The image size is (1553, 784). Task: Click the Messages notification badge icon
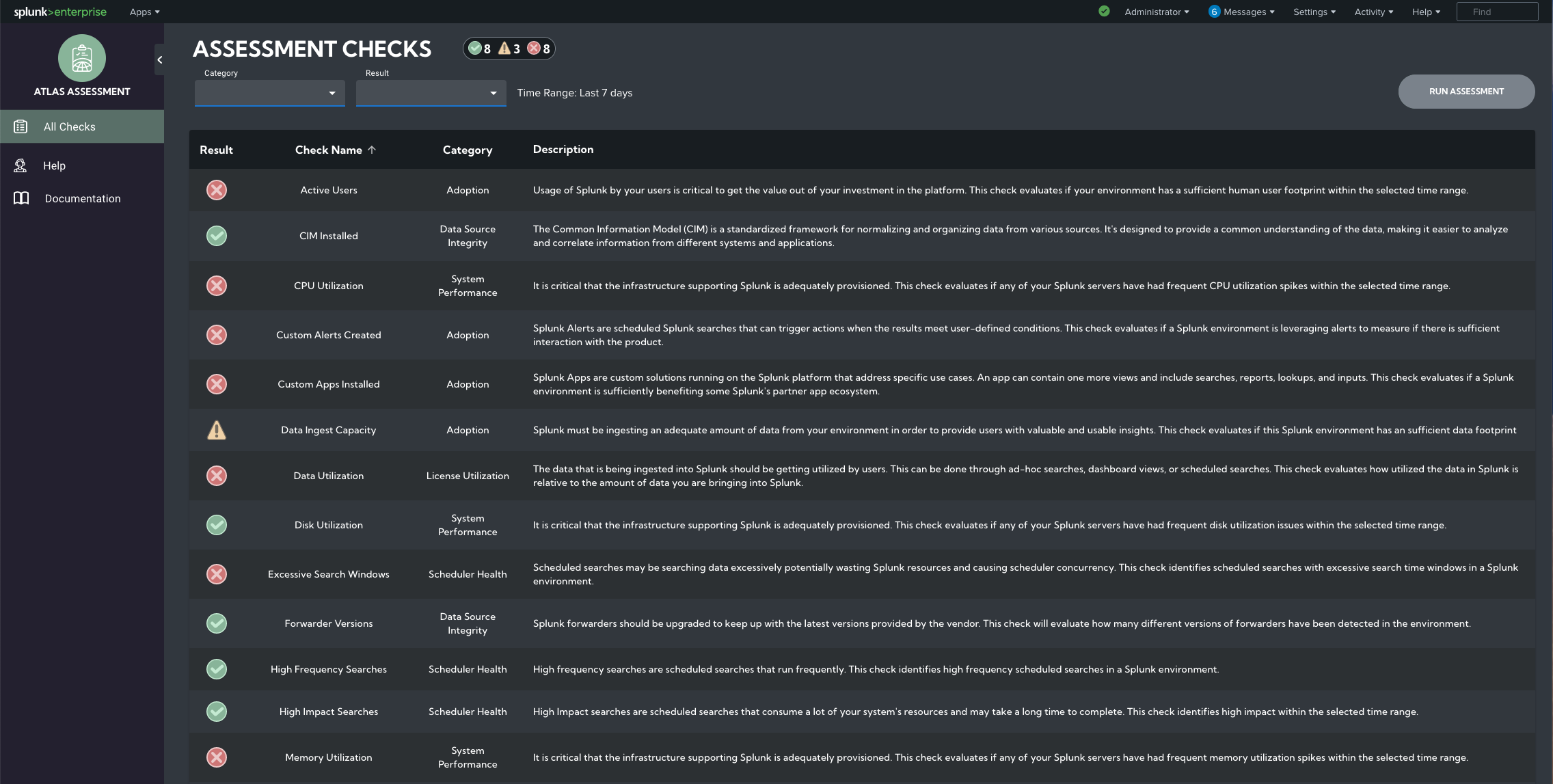(x=1213, y=12)
